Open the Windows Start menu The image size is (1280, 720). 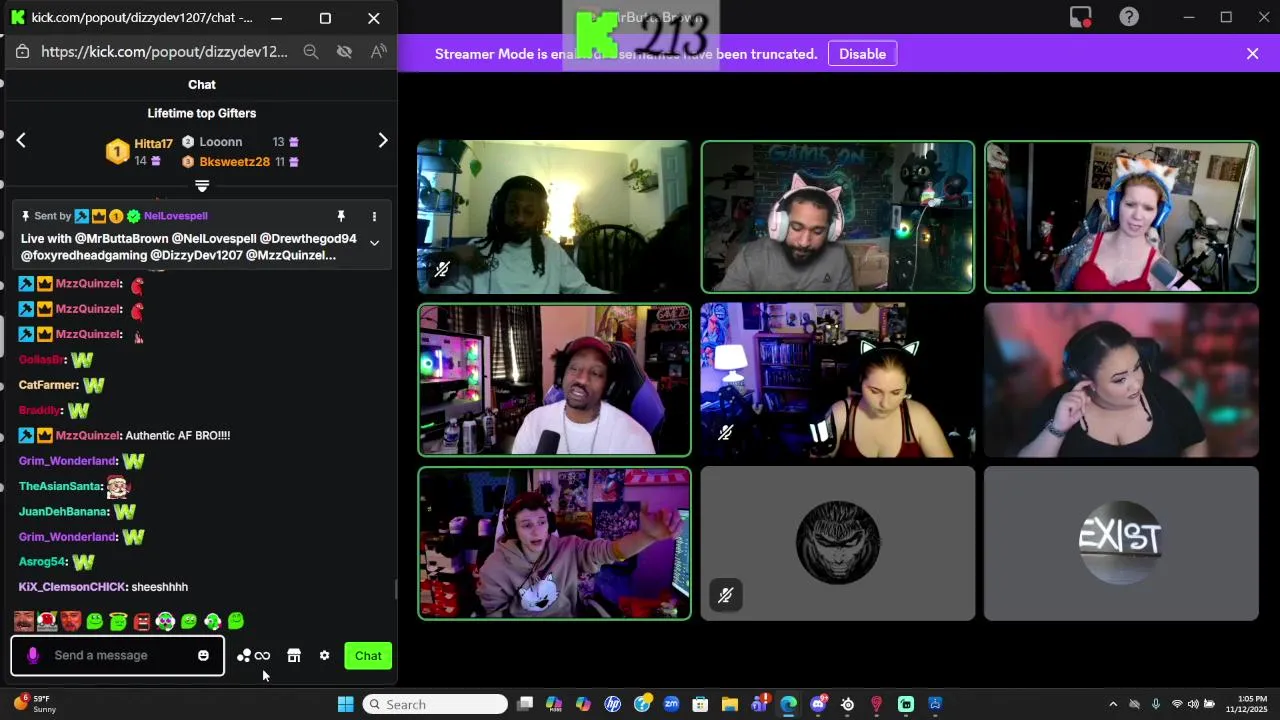pos(345,704)
